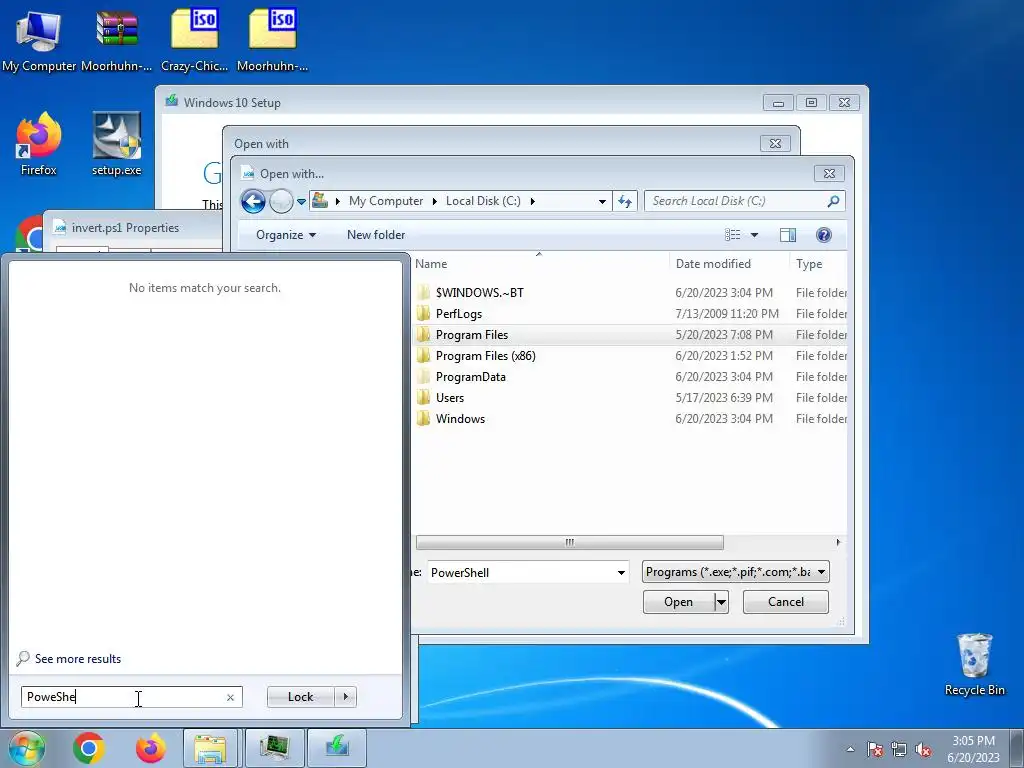Select the setup.exe desktop icon

[x=116, y=144]
